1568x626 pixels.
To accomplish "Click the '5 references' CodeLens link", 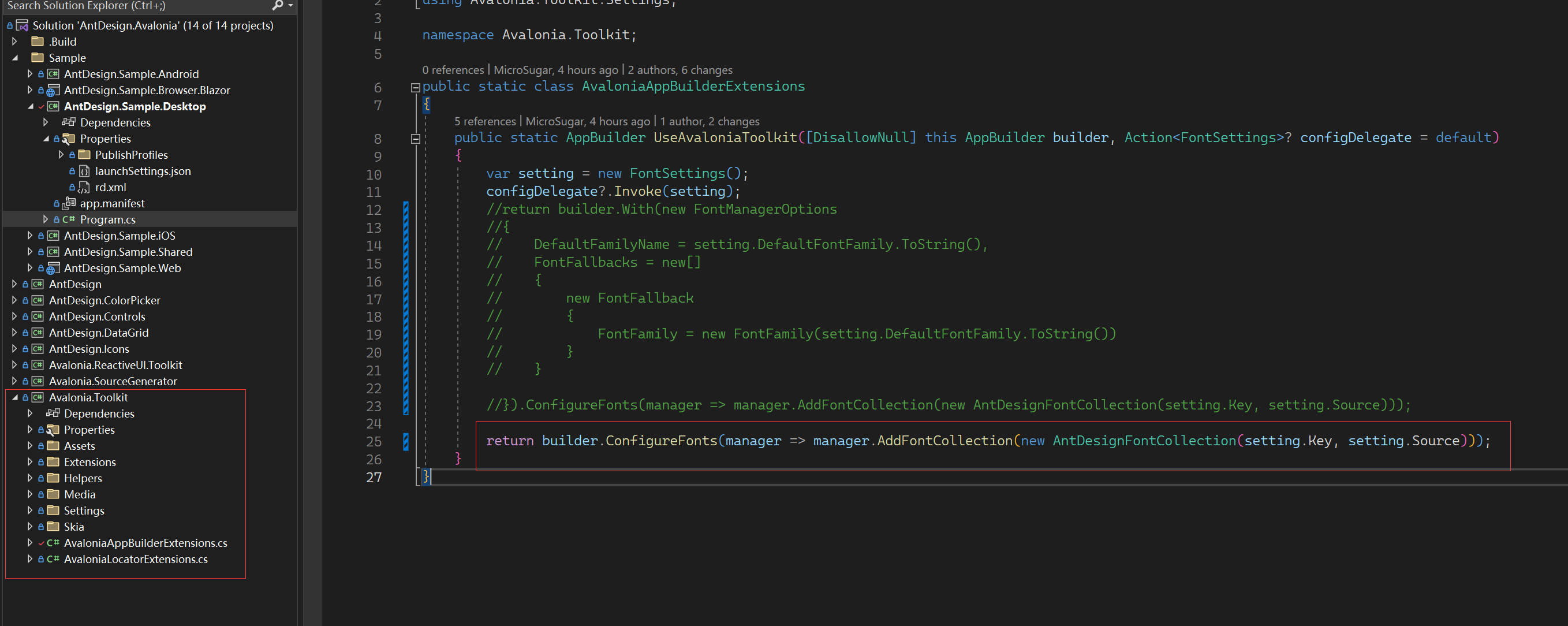I will coord(485,121).
